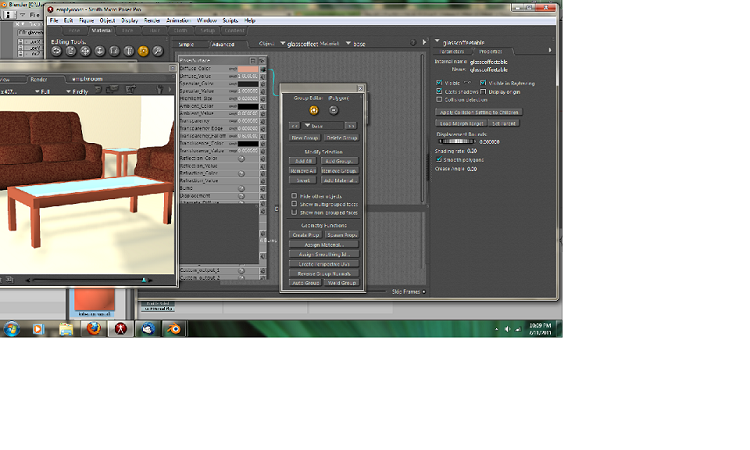This screenshot has width=750, height=450.
Task: Open Blender from the taskbar
Action: coord(174,328)
